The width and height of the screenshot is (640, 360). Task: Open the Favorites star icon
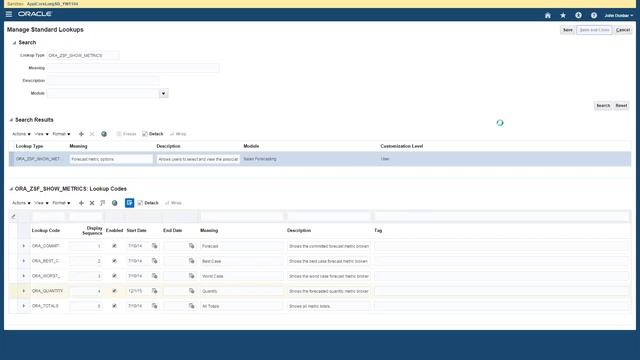click(563, 16)
